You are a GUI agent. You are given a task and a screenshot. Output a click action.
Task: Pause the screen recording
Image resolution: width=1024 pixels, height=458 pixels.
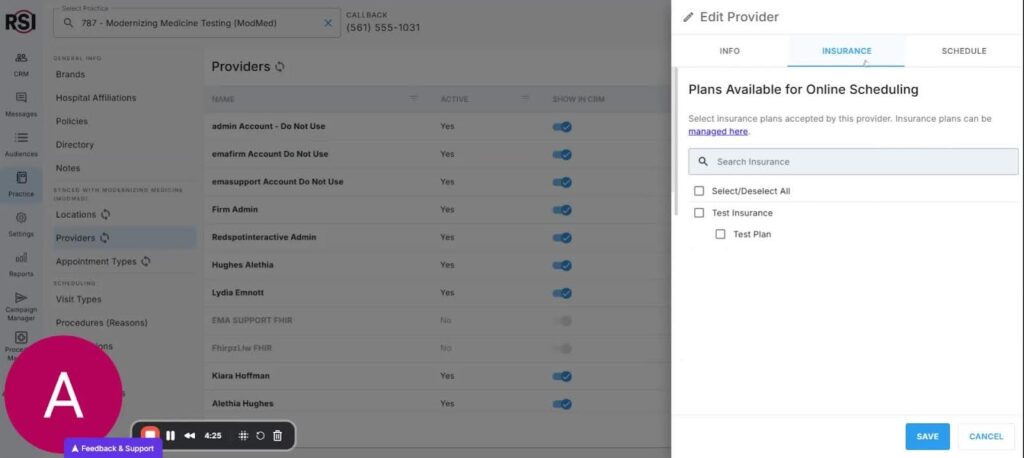point(171,436)
